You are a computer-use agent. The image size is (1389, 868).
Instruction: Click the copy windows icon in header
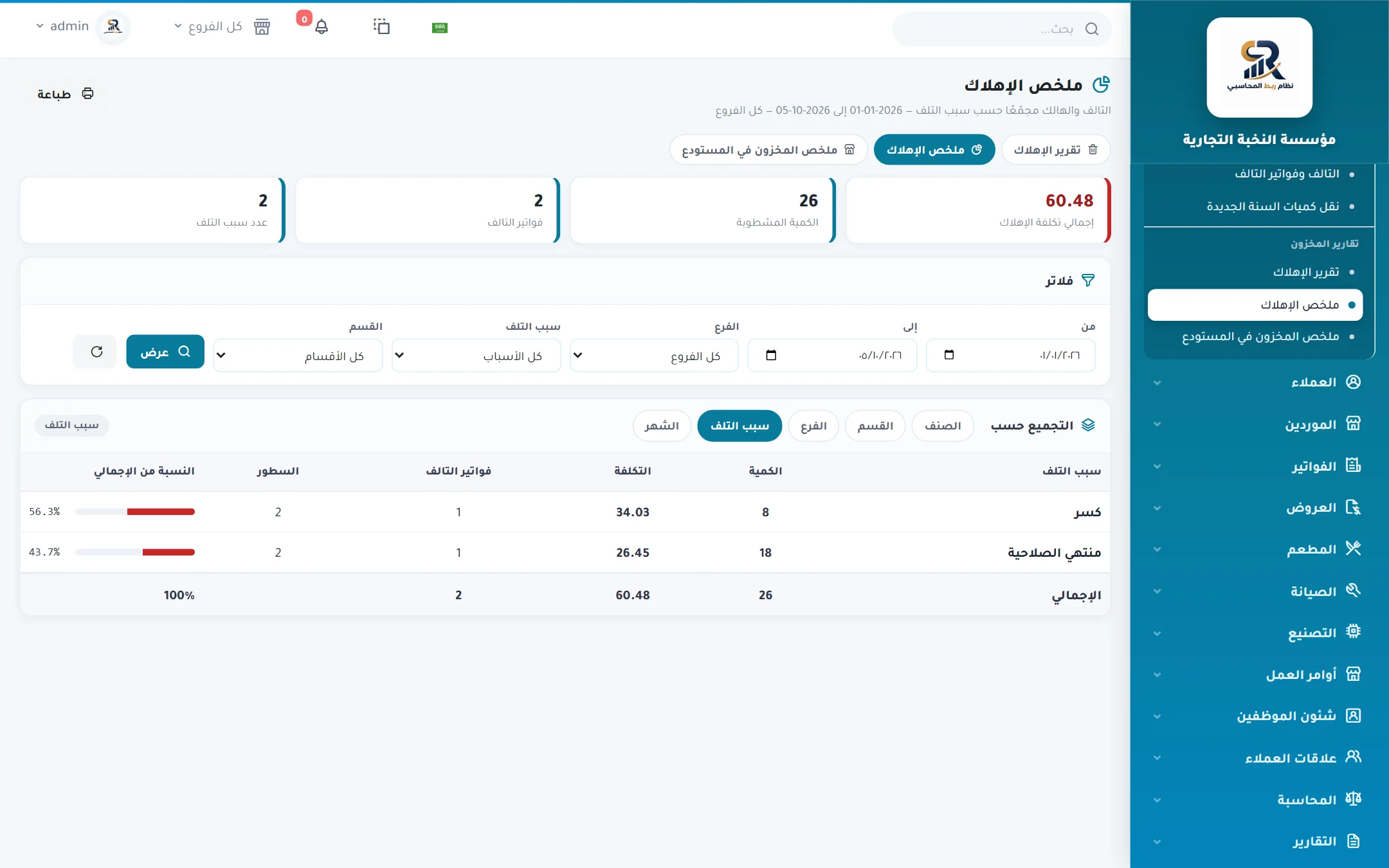pos(381,26)
